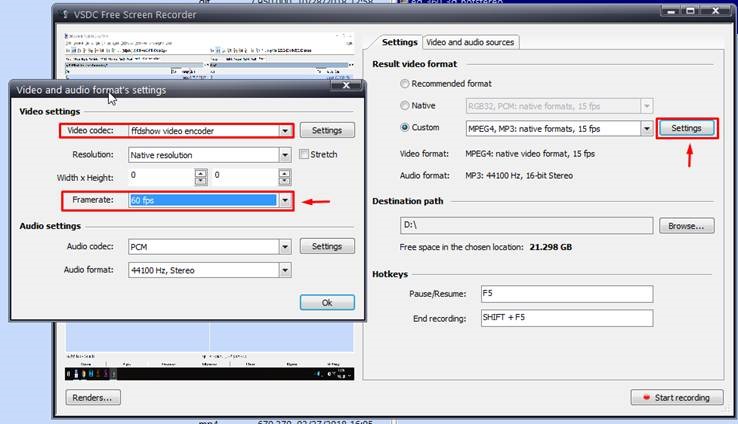Close the Video and audio format's settings dialog
Image resolution: width=738 pixels, height=424 pixels.
click(x=346, y=85)
